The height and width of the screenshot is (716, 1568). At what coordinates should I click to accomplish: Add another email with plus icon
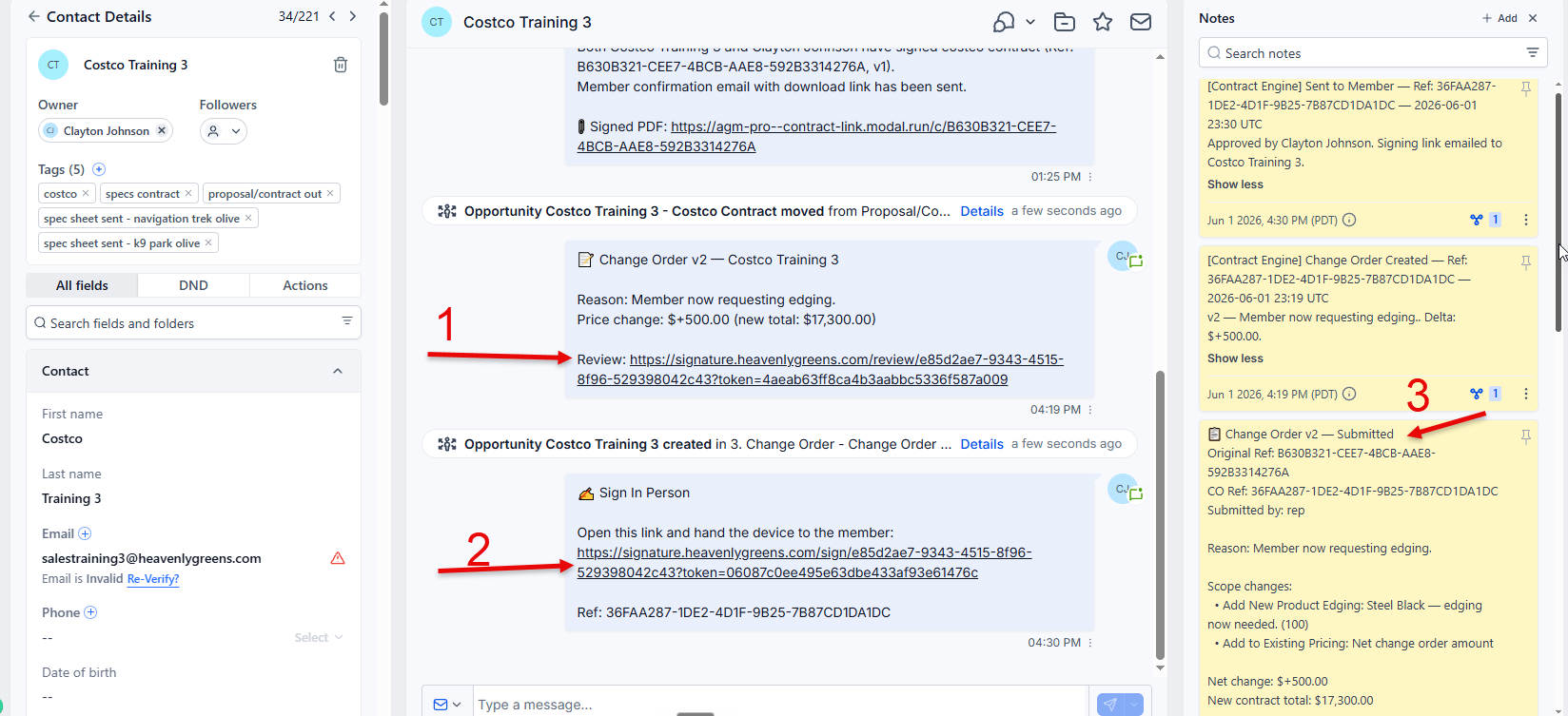pyautogui.click(x=85, y=533)
